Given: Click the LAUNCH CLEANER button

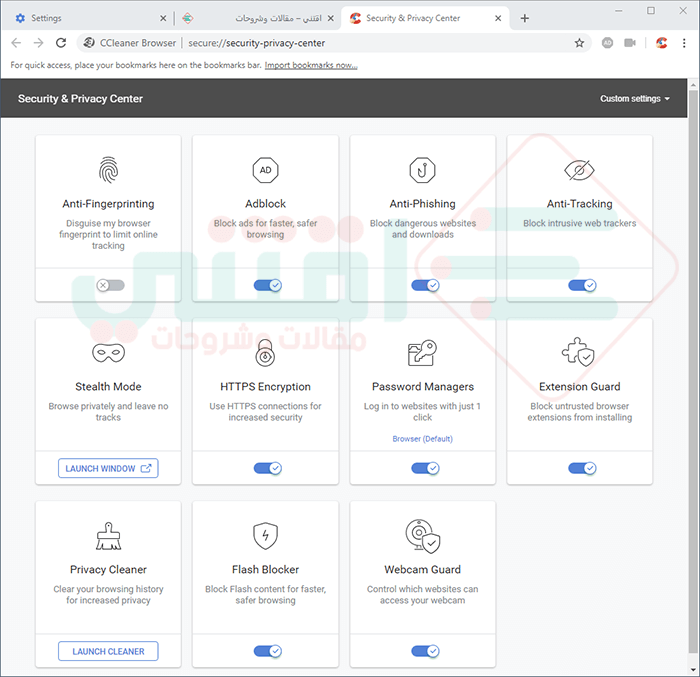Looking at the screenshot, I should point(108,651).
